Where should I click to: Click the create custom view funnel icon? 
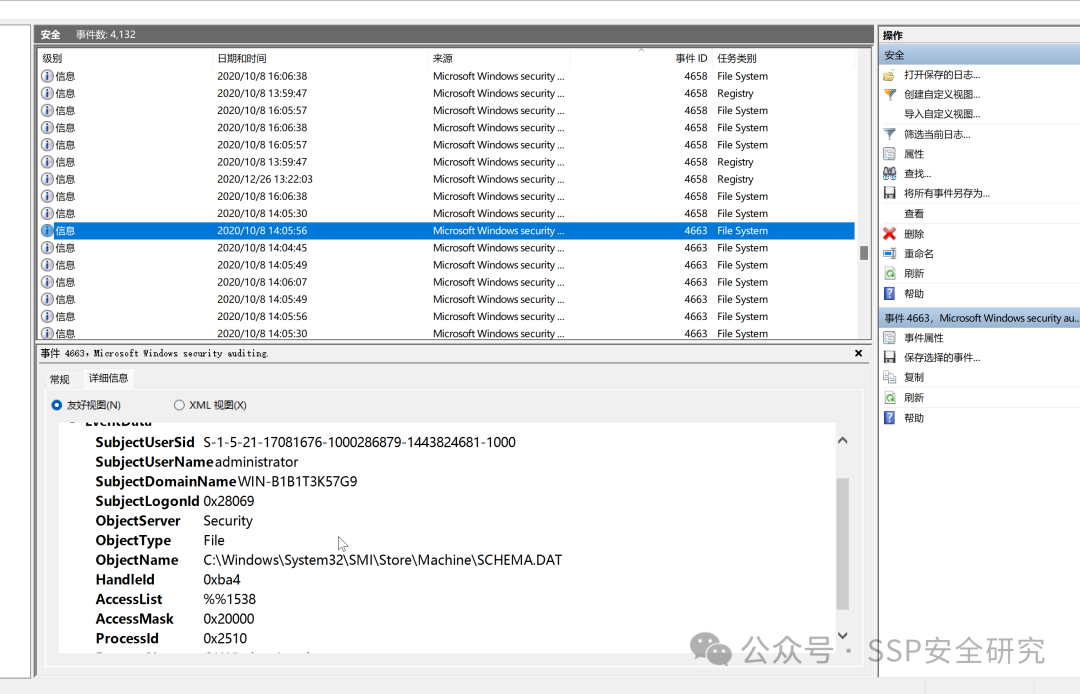[889, 94]
